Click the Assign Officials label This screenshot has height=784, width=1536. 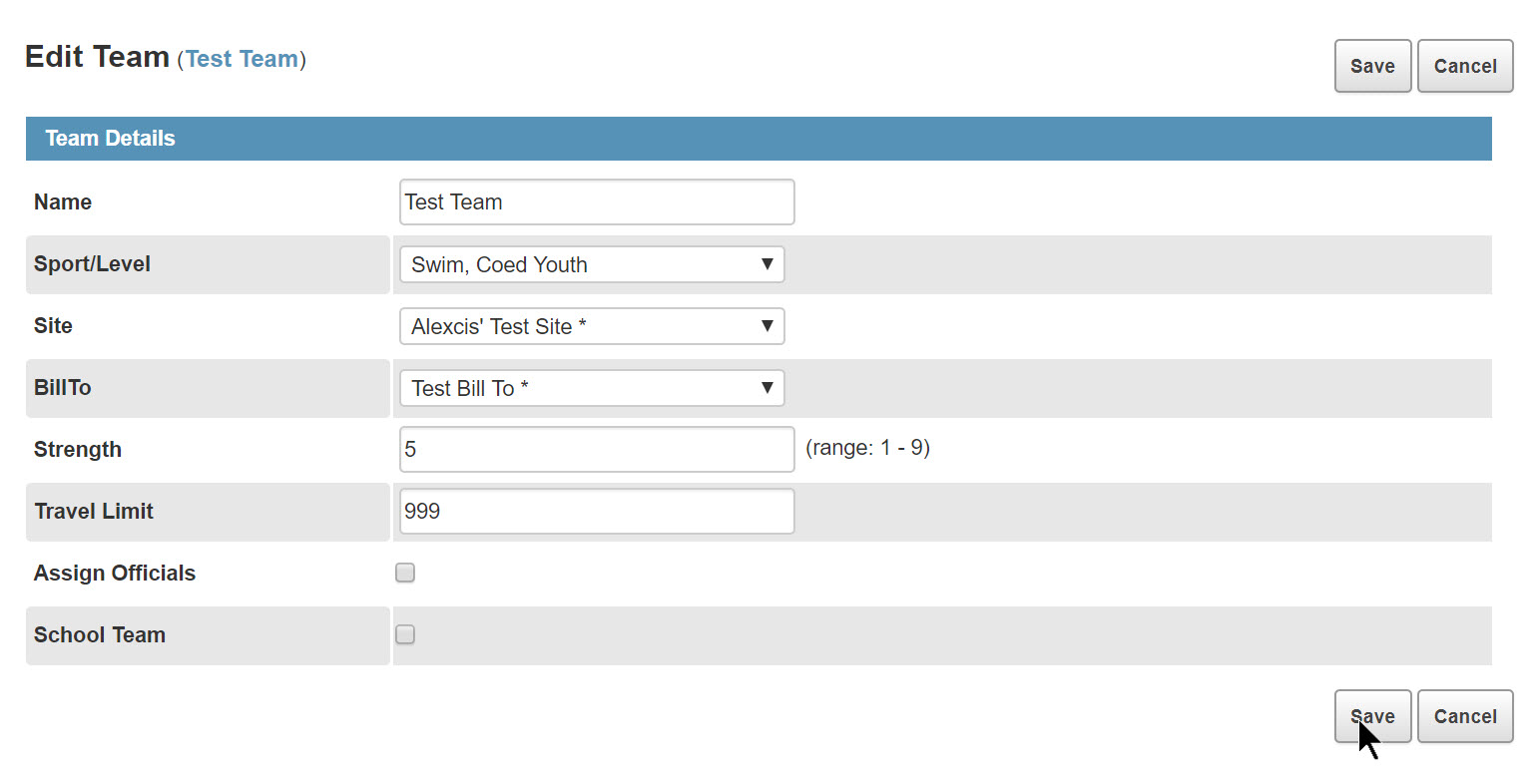(x=115, y=574)
